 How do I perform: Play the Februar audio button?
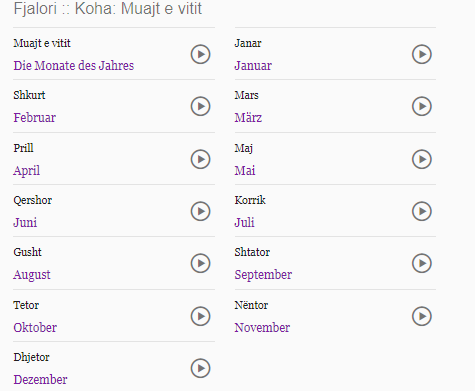(x=200, y=106)
